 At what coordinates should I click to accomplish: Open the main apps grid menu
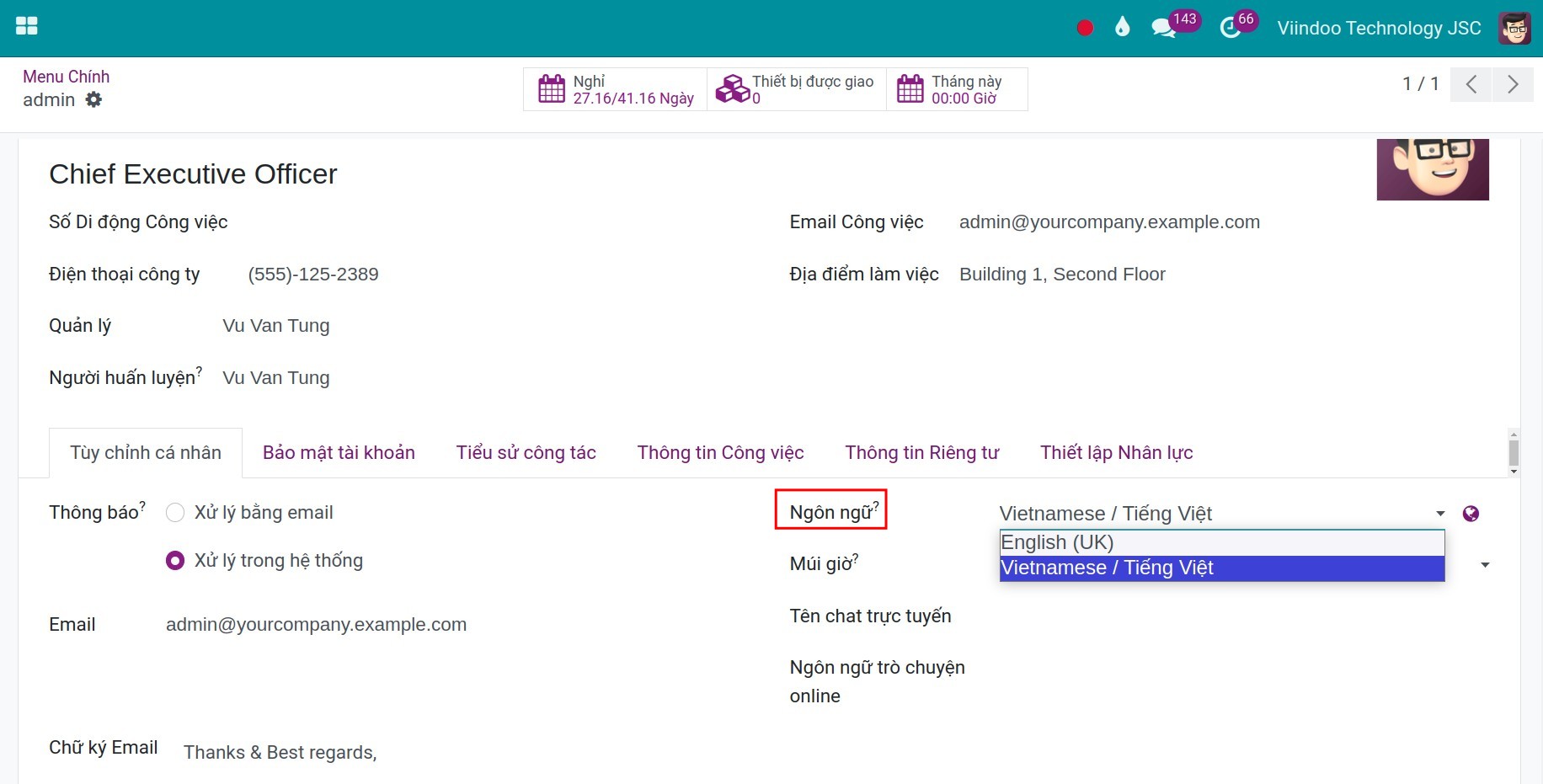coord(27,26)
